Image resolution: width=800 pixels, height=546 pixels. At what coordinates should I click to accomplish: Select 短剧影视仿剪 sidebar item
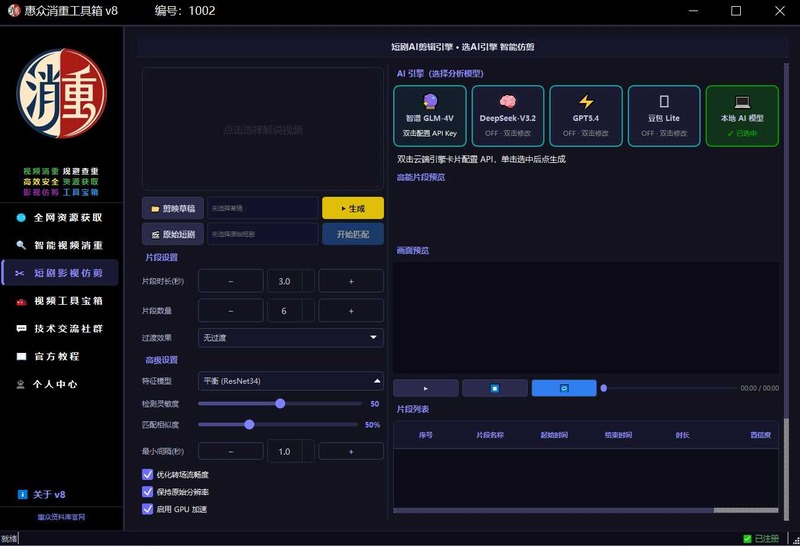[x=60, y=273]
